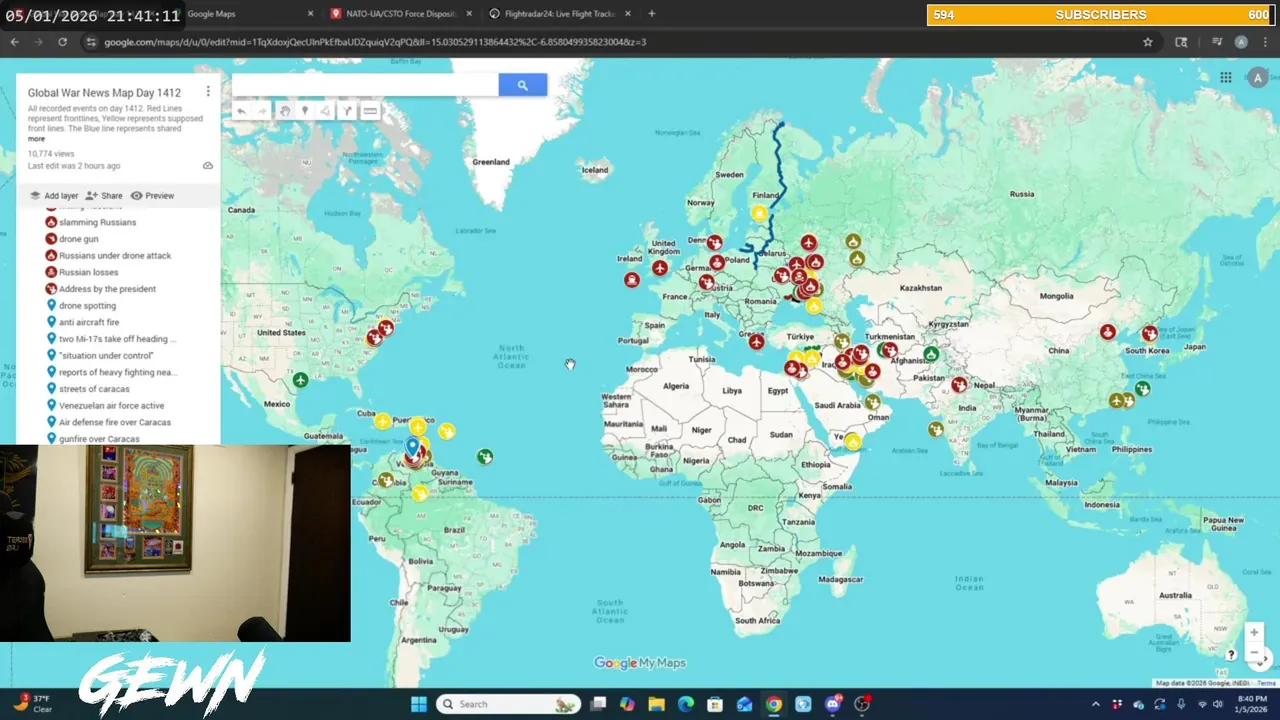1280x720 pixels.
Task: Click Add layer button
Action: coord(54,196)
